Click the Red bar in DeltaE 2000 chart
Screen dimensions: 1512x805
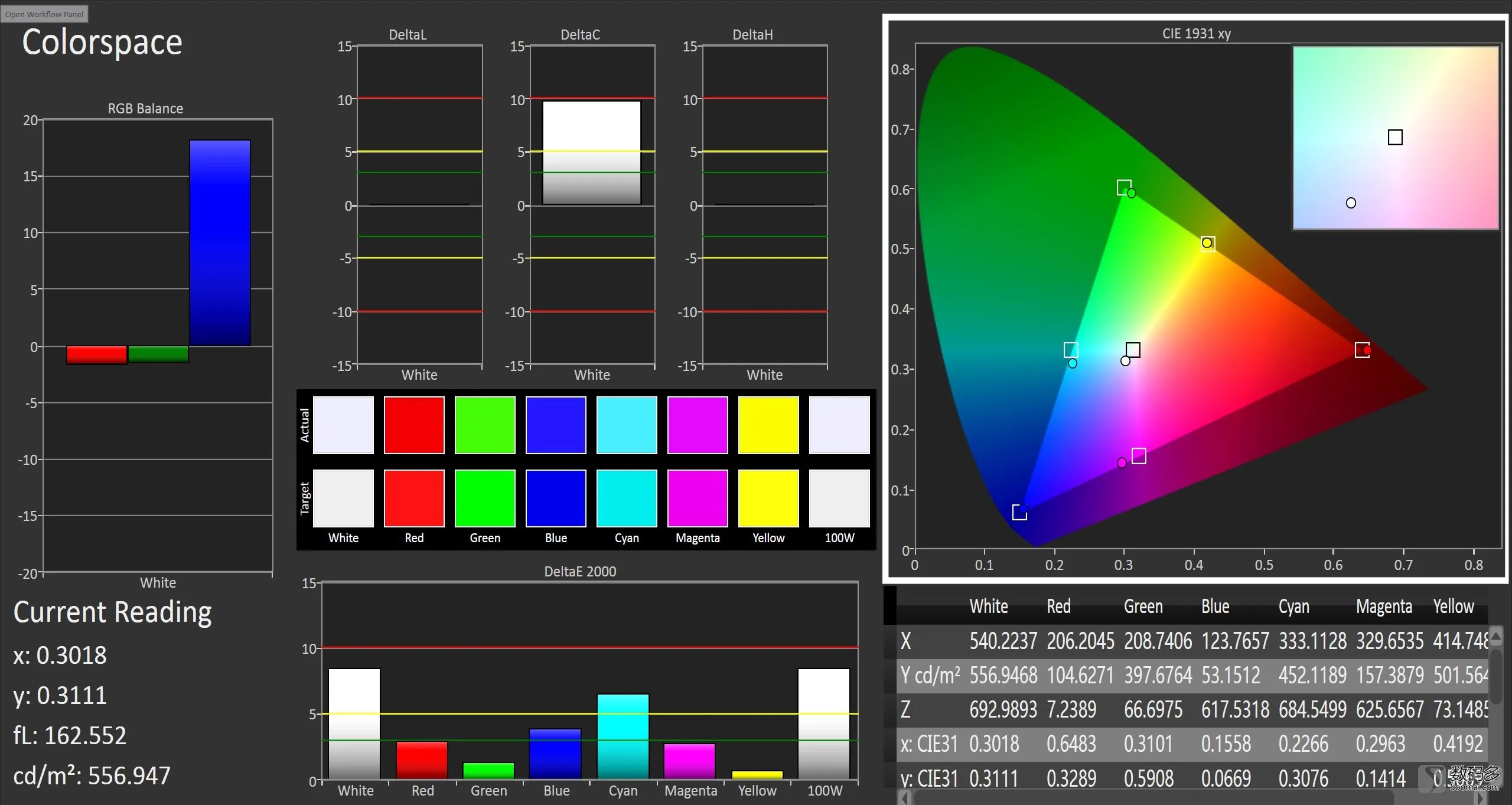(x=422, y=760)
